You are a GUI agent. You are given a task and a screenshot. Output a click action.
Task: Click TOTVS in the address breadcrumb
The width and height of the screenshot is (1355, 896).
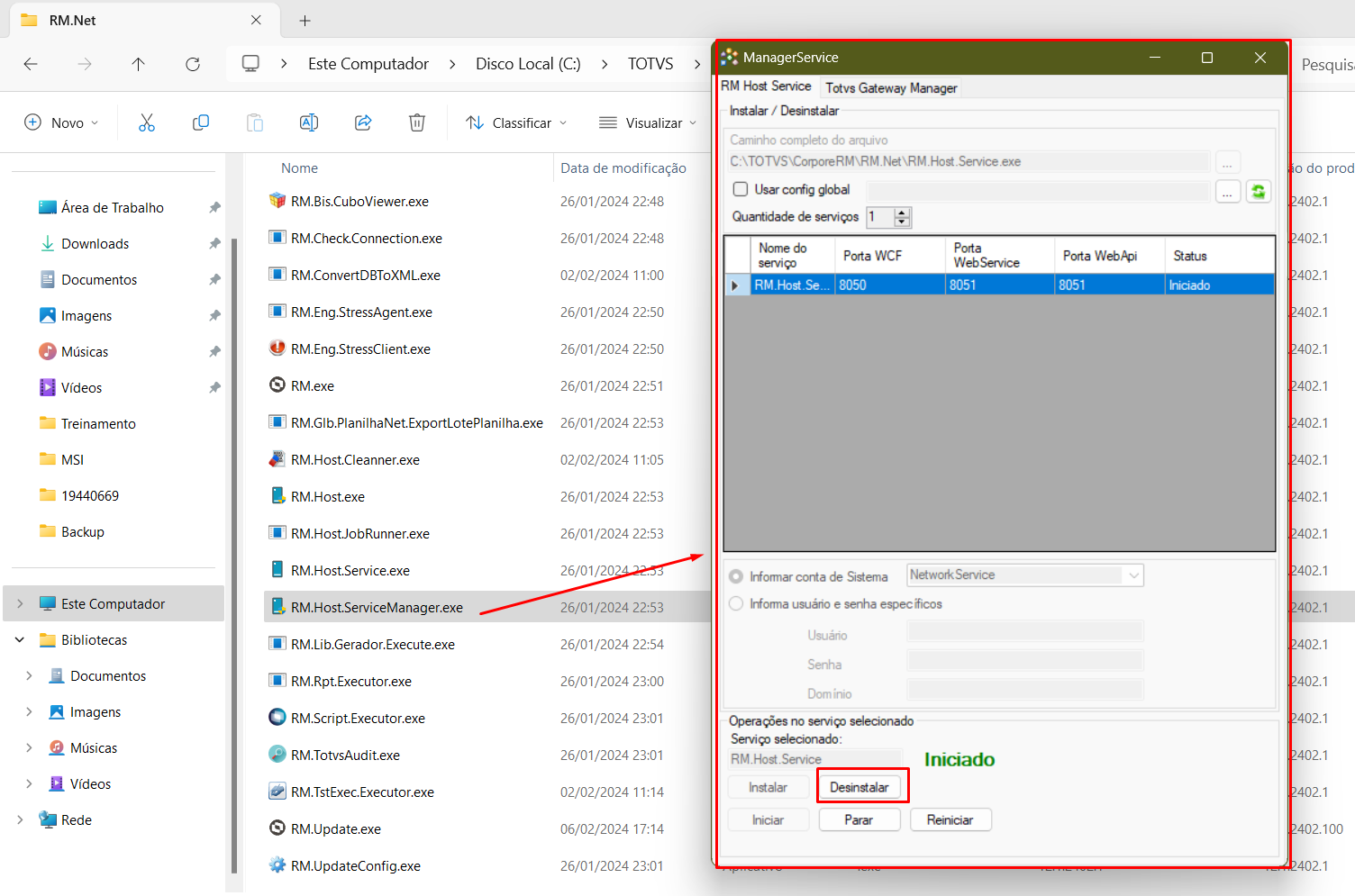(x=650, y=64)
